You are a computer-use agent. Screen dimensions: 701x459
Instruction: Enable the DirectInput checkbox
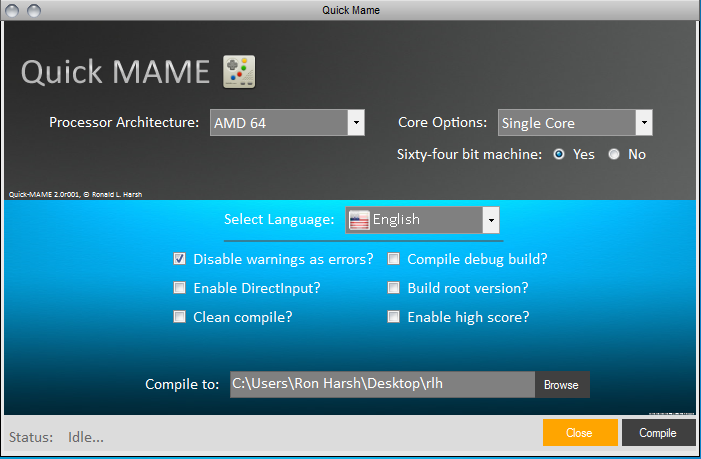tap(179, 287)
